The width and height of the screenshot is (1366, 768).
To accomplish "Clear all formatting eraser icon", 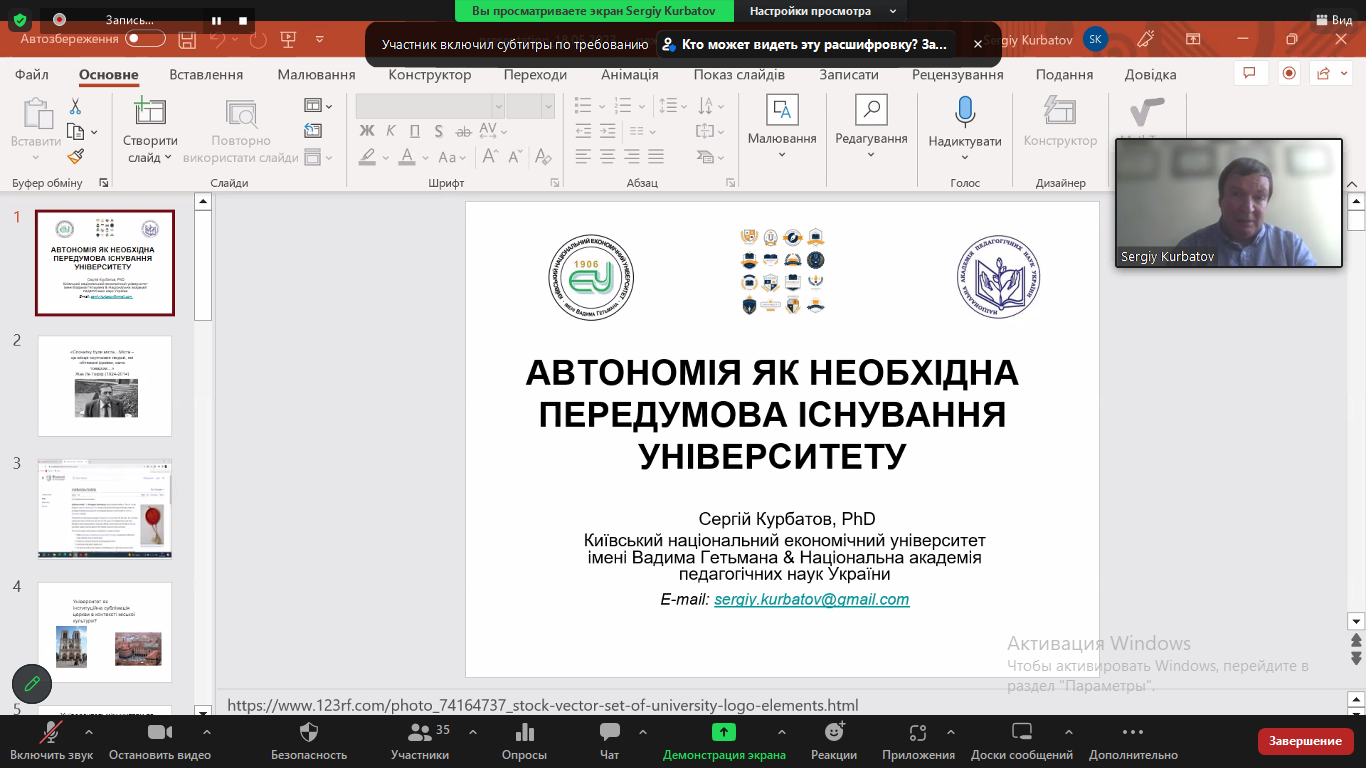I will 543,156.
